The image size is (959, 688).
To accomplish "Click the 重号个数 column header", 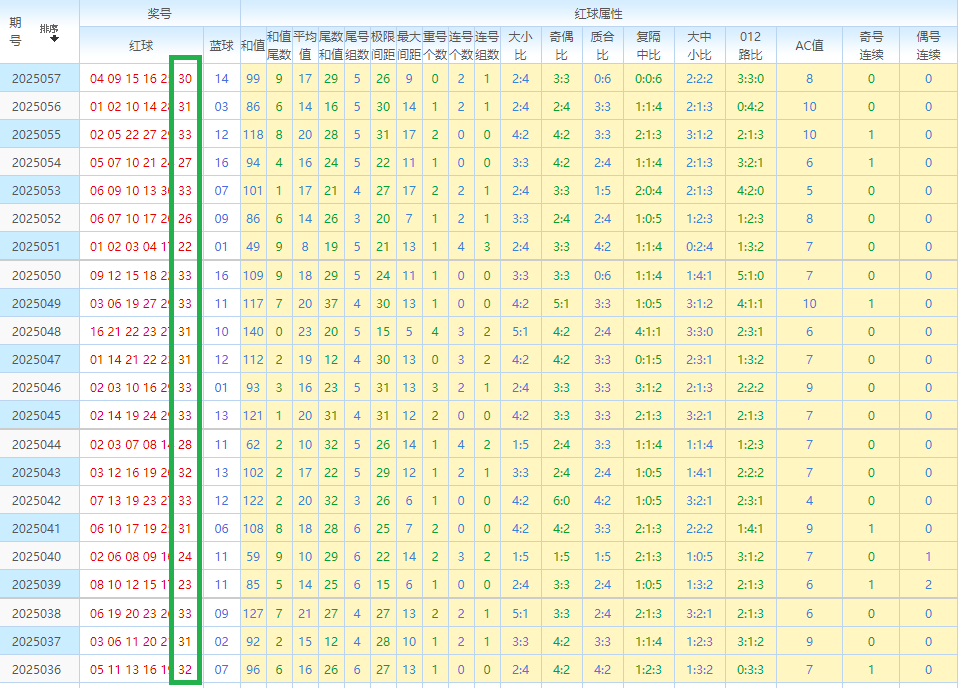I will [x=435, y=45].
